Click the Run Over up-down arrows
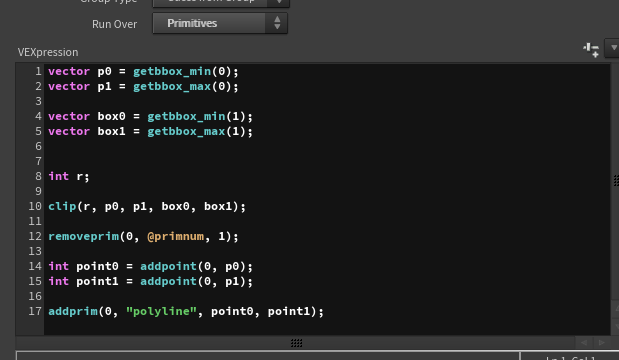The image size is (619, 360). pos(277,23)
